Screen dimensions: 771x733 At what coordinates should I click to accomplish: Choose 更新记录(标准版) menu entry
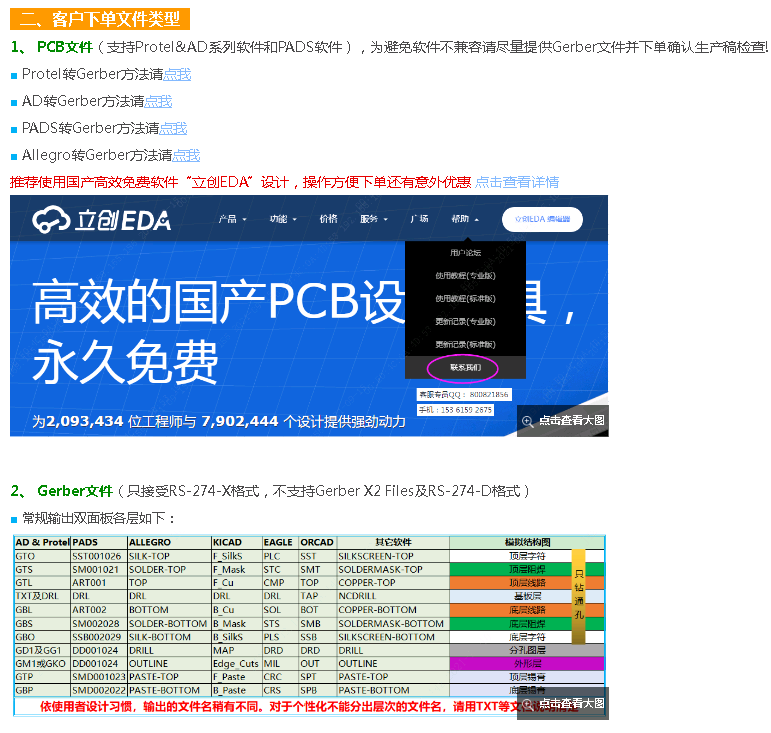tap(465, 344)
